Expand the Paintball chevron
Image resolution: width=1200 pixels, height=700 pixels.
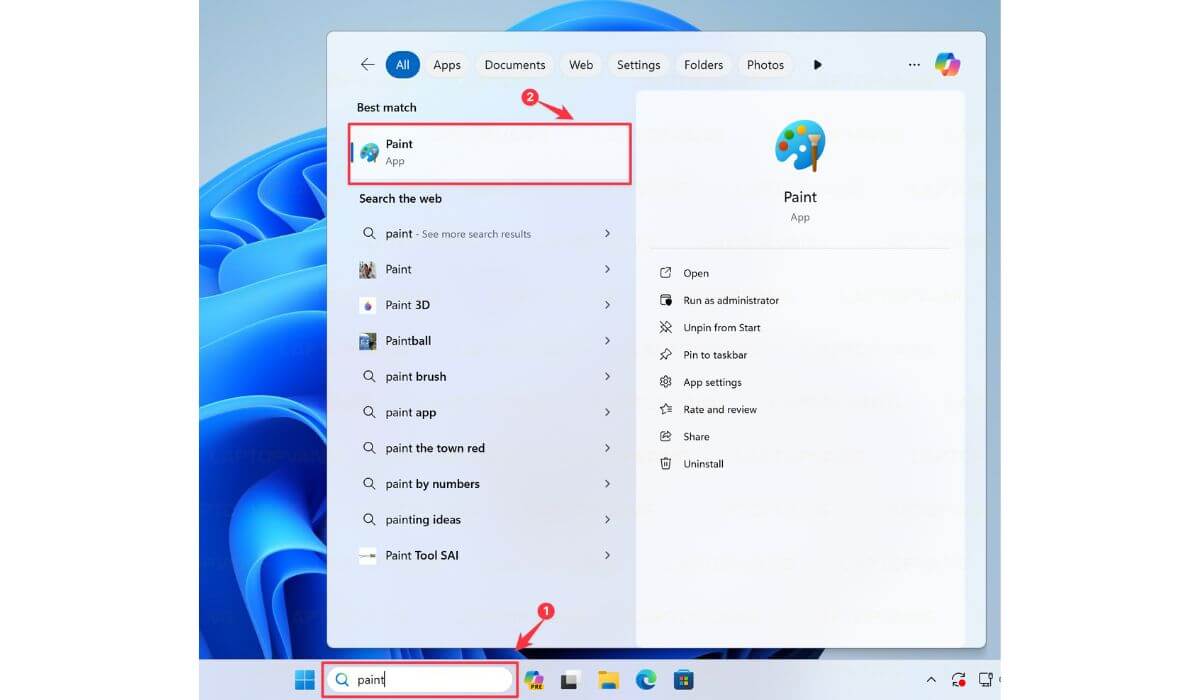pyautogui.click(x=607, y=341)
